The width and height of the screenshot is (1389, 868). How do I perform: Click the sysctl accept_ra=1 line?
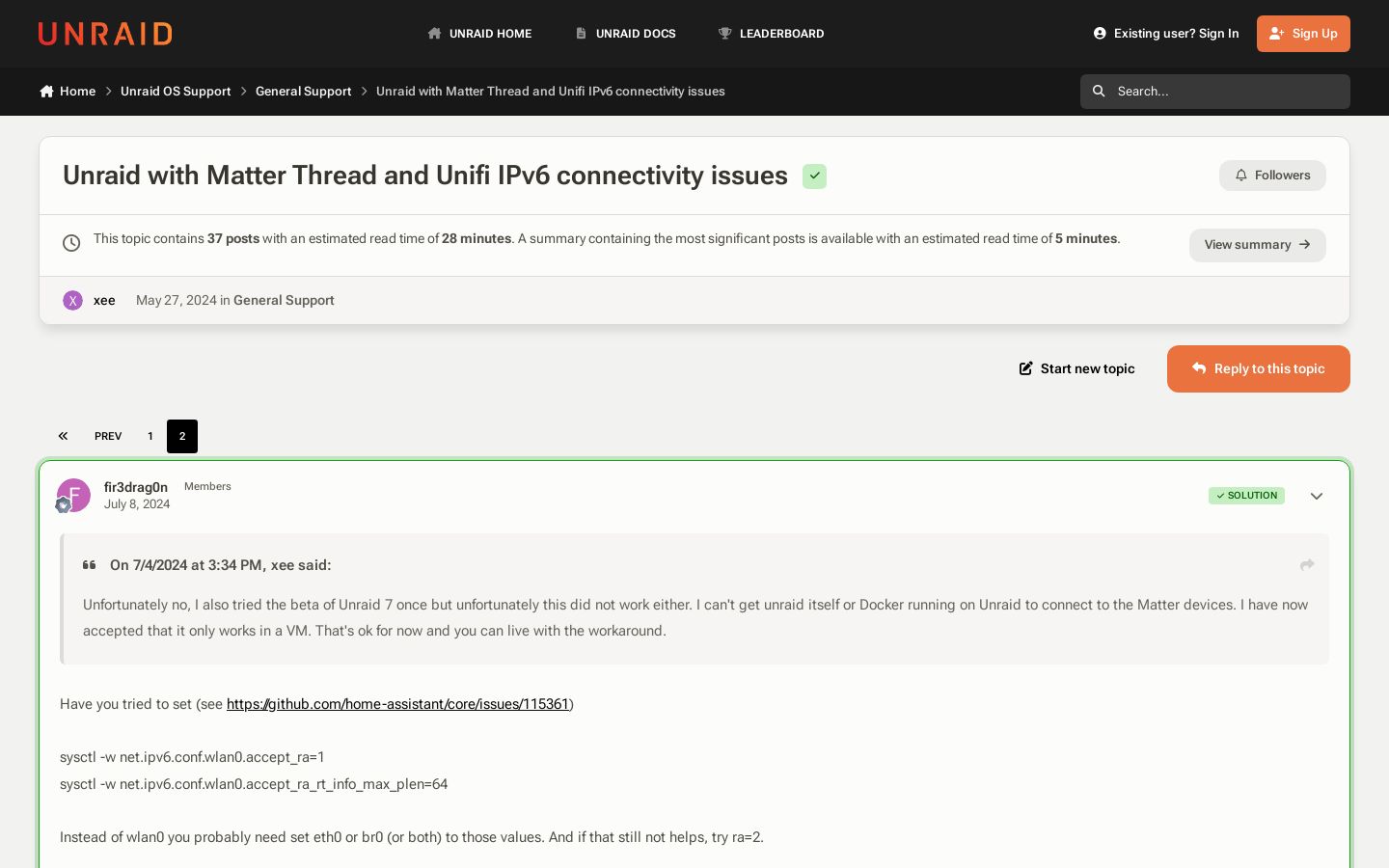(192, 757)
